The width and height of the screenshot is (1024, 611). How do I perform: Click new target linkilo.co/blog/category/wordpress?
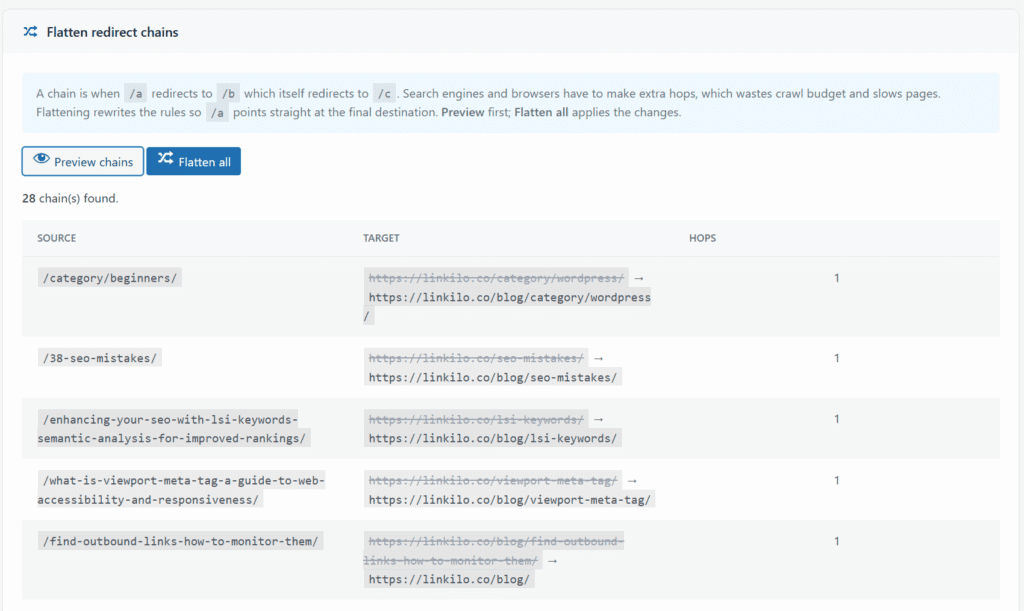[507, 307]
